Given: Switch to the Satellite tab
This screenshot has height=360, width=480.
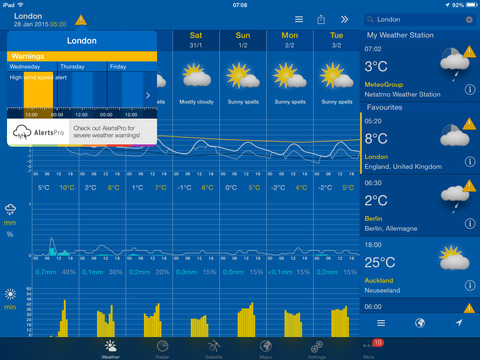Looking at the screenshot, I should click(214, 349).
